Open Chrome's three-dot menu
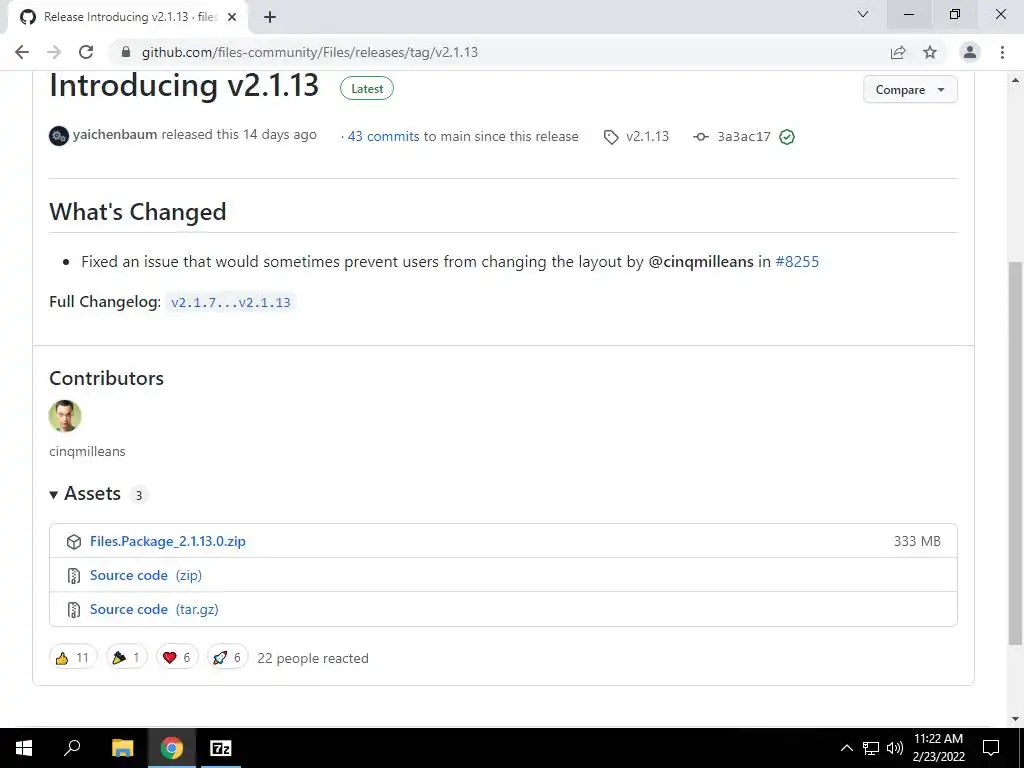The width and height of the screenshot is (1024, 768). (1002, 52)
